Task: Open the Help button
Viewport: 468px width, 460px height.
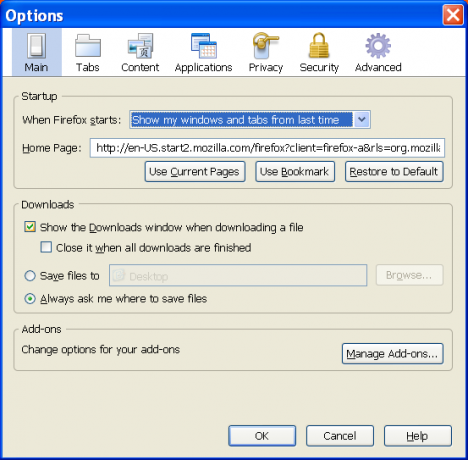Action: click(x=418, y=436)
